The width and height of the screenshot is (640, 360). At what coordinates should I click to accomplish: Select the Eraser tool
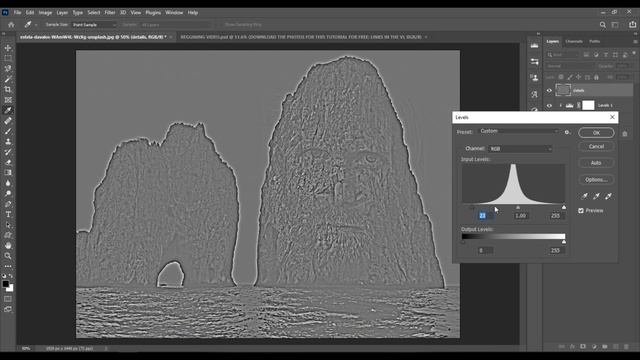coord(8,162)
